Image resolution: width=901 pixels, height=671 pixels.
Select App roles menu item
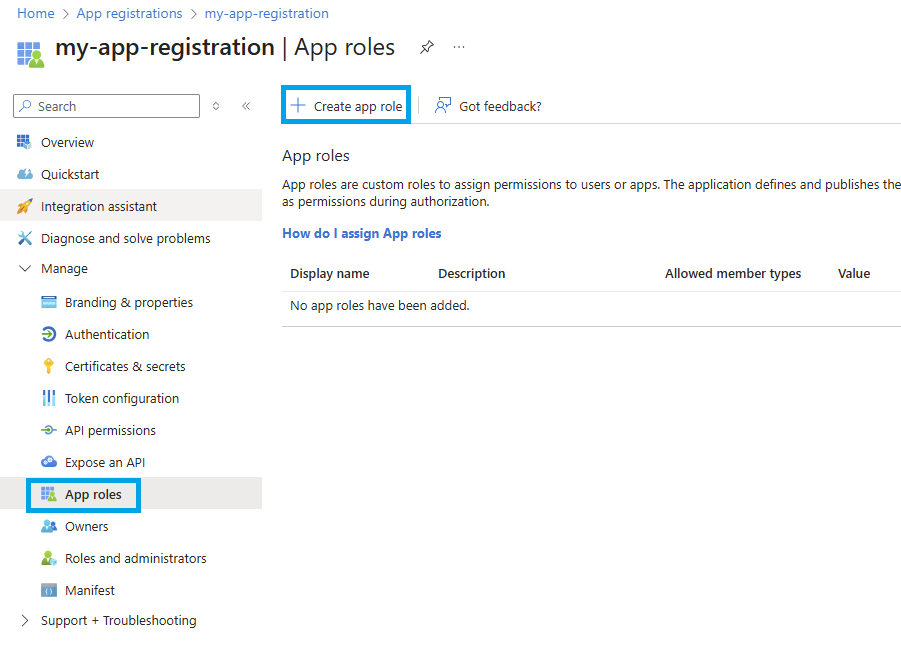[x=131, y=494]
